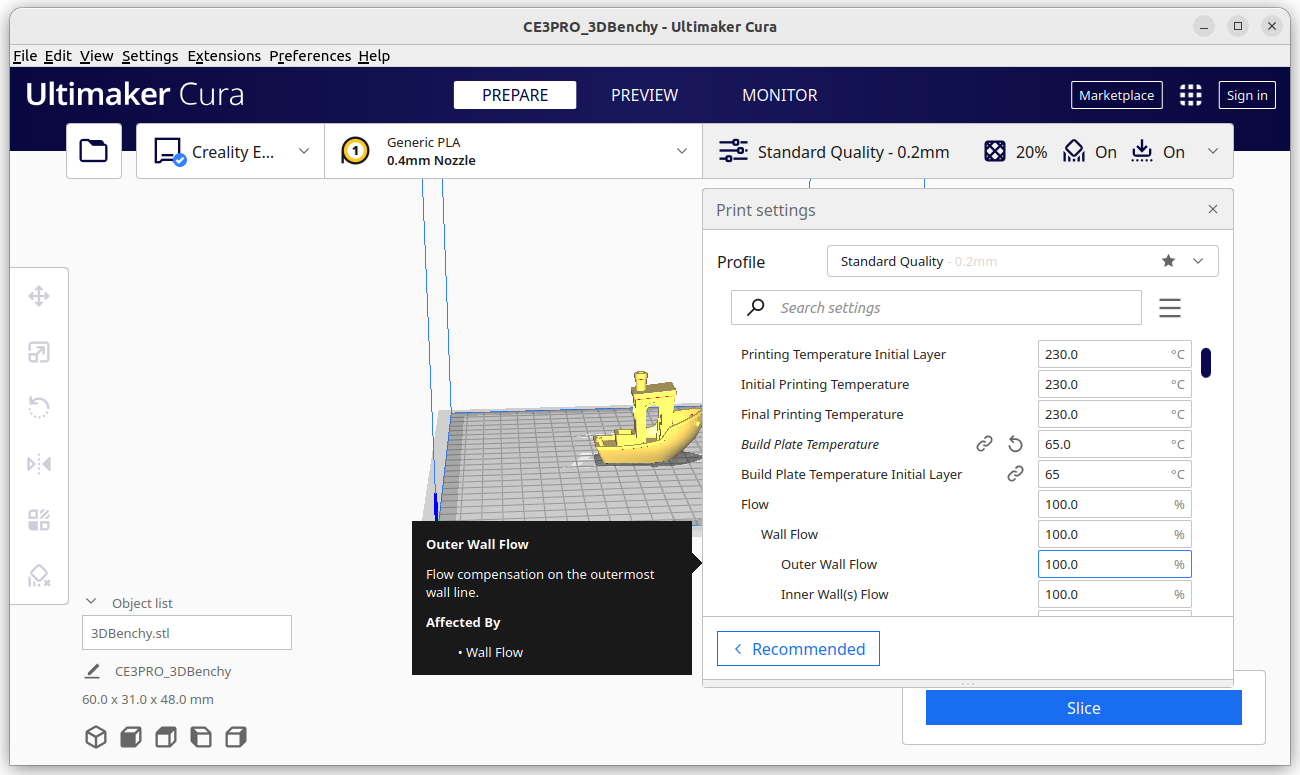The image size is (1300, 775).
Task: Switch back to Recommended settings
Action: (798, 649)
